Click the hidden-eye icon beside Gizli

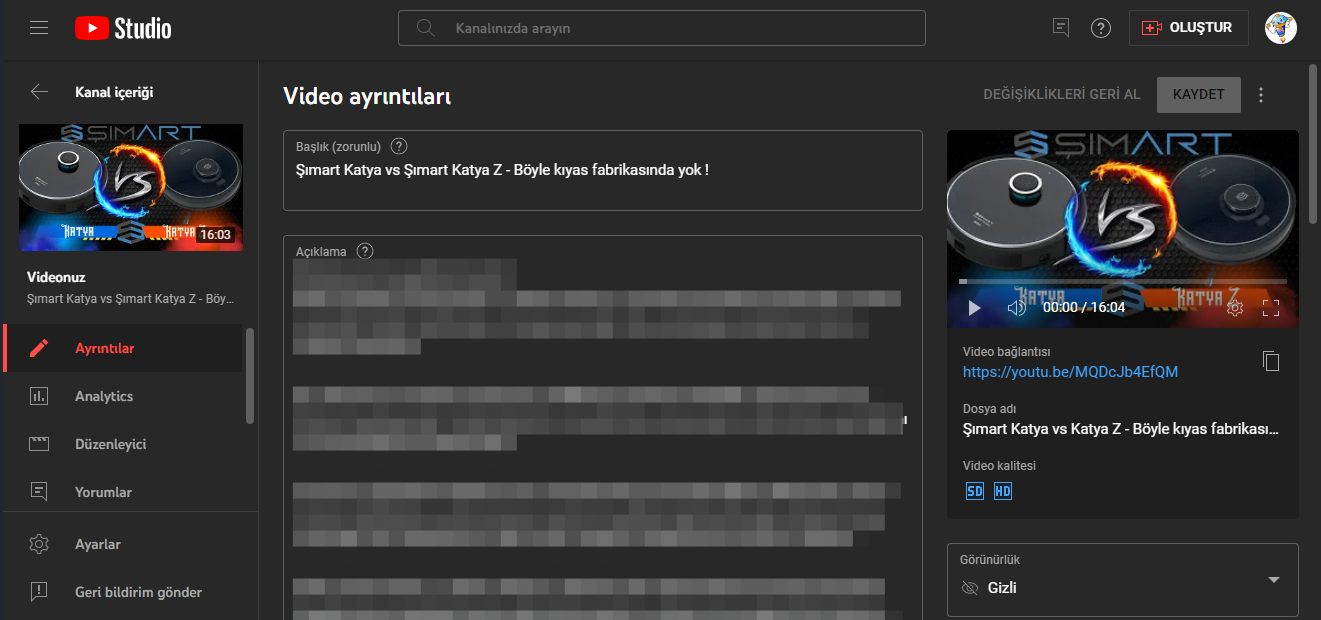969,588
